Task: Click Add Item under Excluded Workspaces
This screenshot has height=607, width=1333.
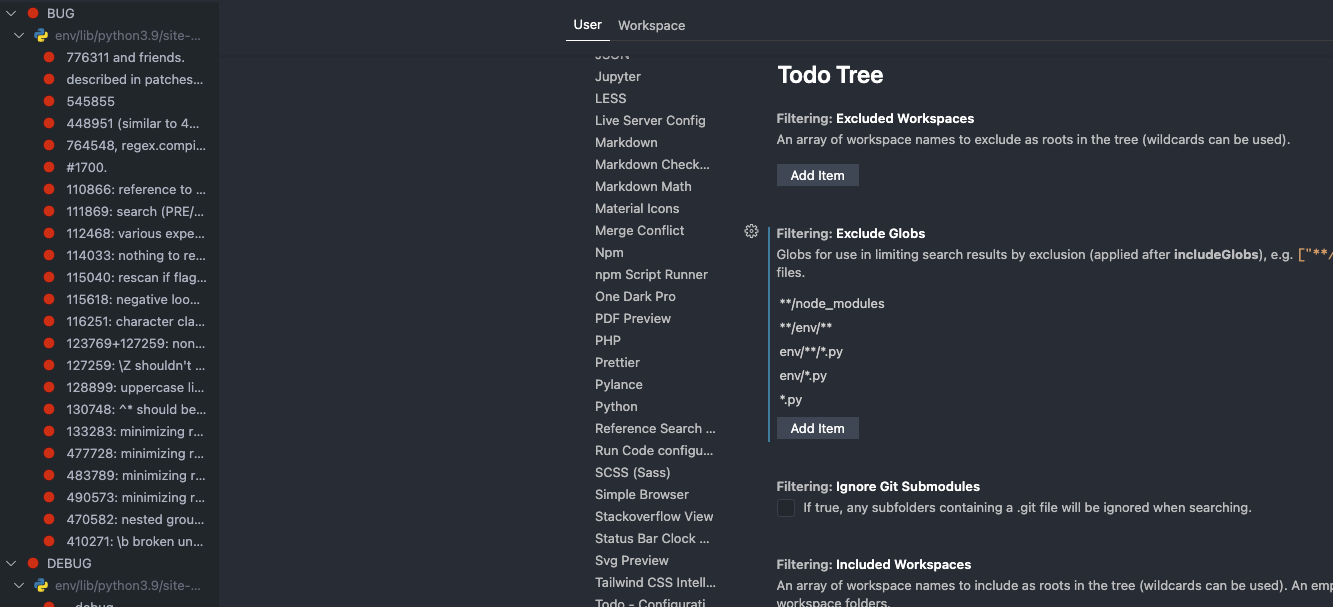Action: tap(817, 175)
